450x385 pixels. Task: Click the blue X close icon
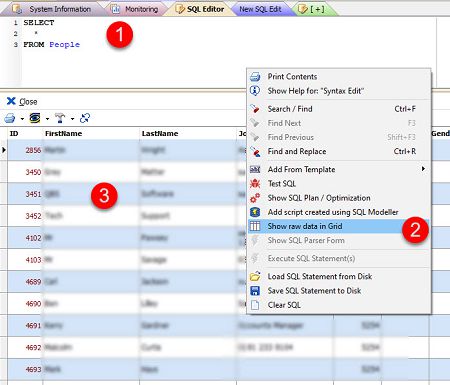pyautogui.click(x=11, y=101)
